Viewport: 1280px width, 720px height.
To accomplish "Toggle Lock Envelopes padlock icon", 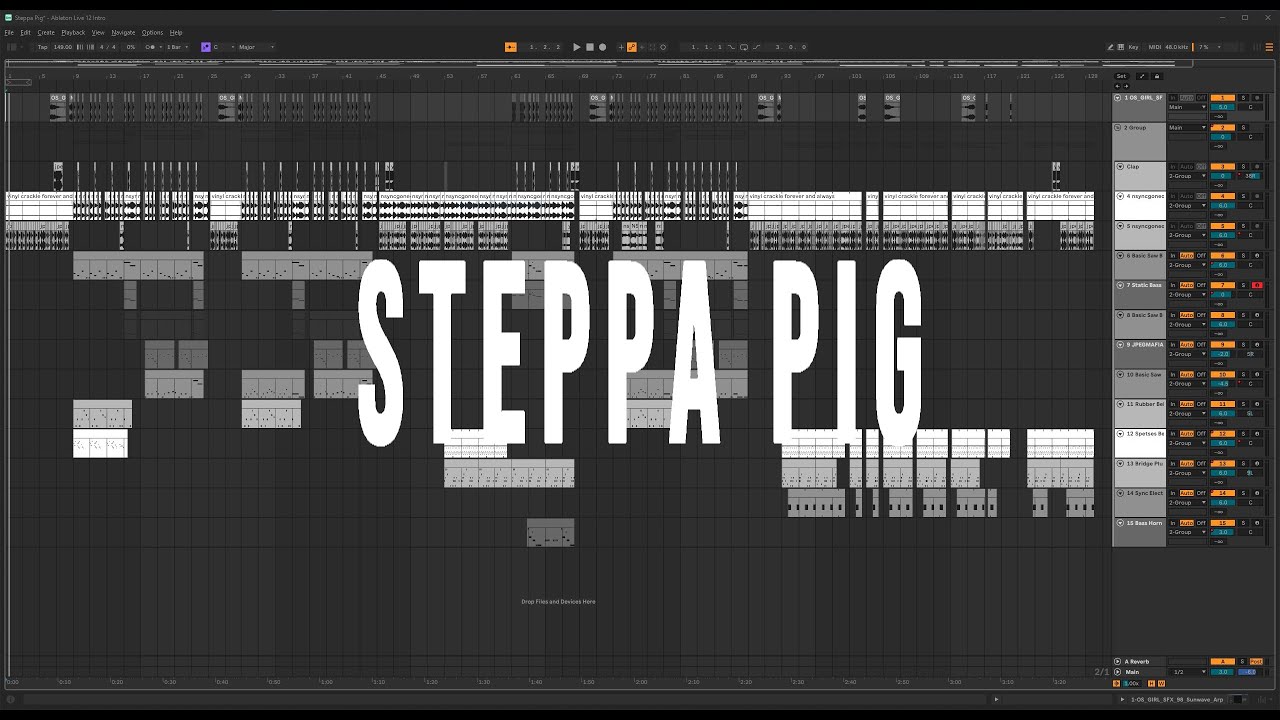I will pos(1157,76).
